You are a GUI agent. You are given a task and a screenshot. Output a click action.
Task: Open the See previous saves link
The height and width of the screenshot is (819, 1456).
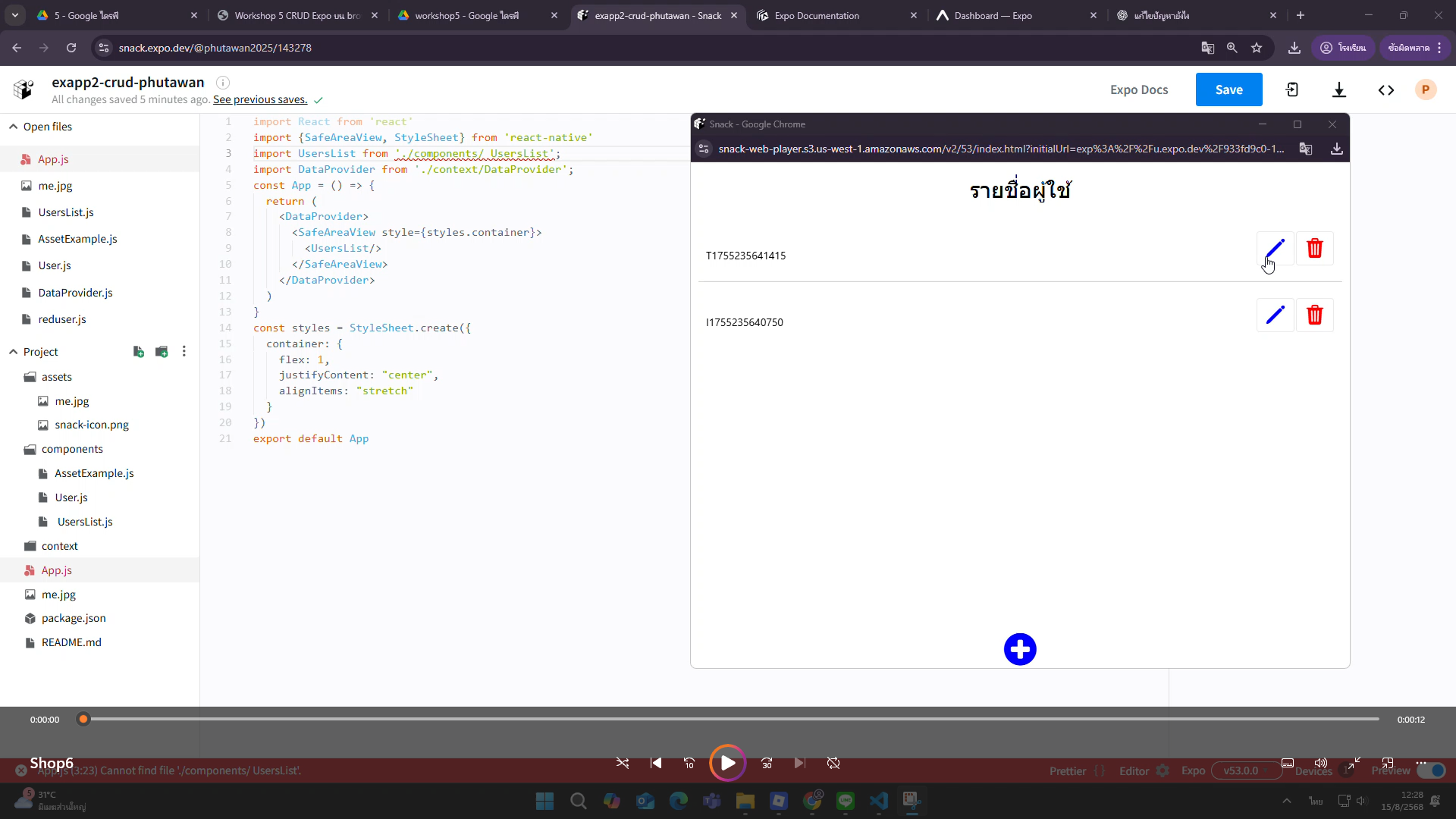click(x=260, y=99)
